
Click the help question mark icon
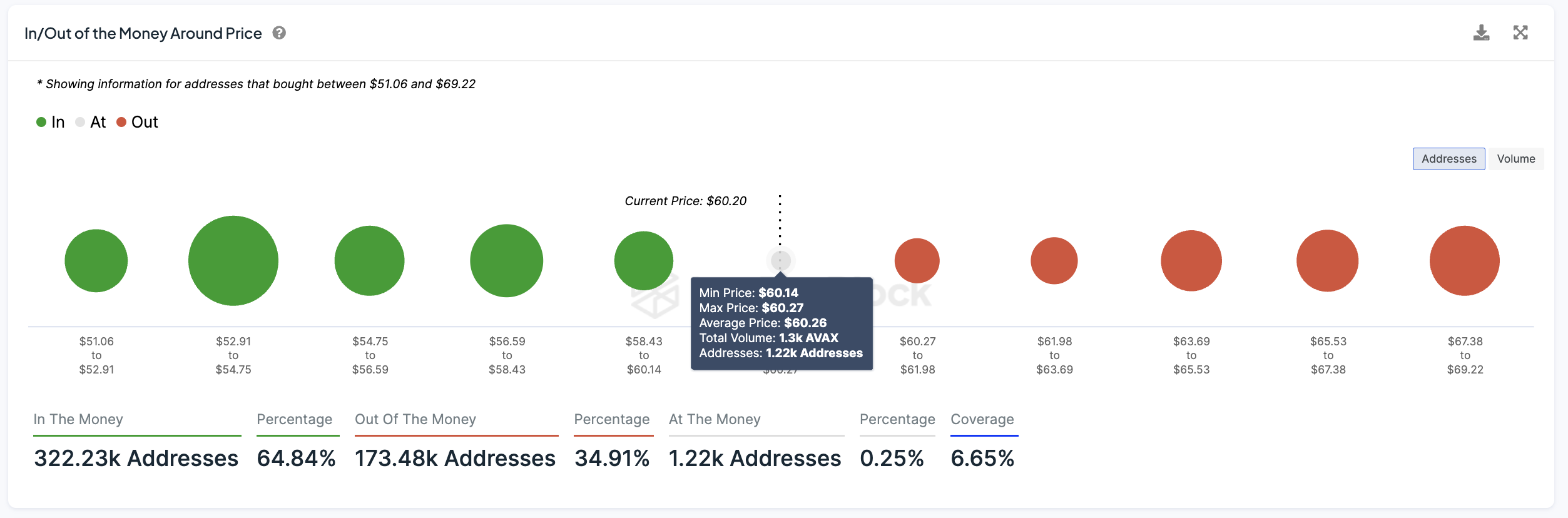tap(279, 33)
